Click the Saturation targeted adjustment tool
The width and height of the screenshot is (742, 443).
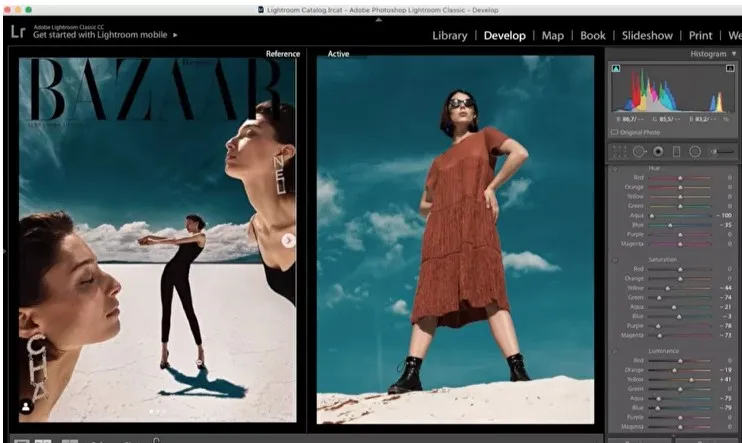pyautogui.click(x=615, y=260)
